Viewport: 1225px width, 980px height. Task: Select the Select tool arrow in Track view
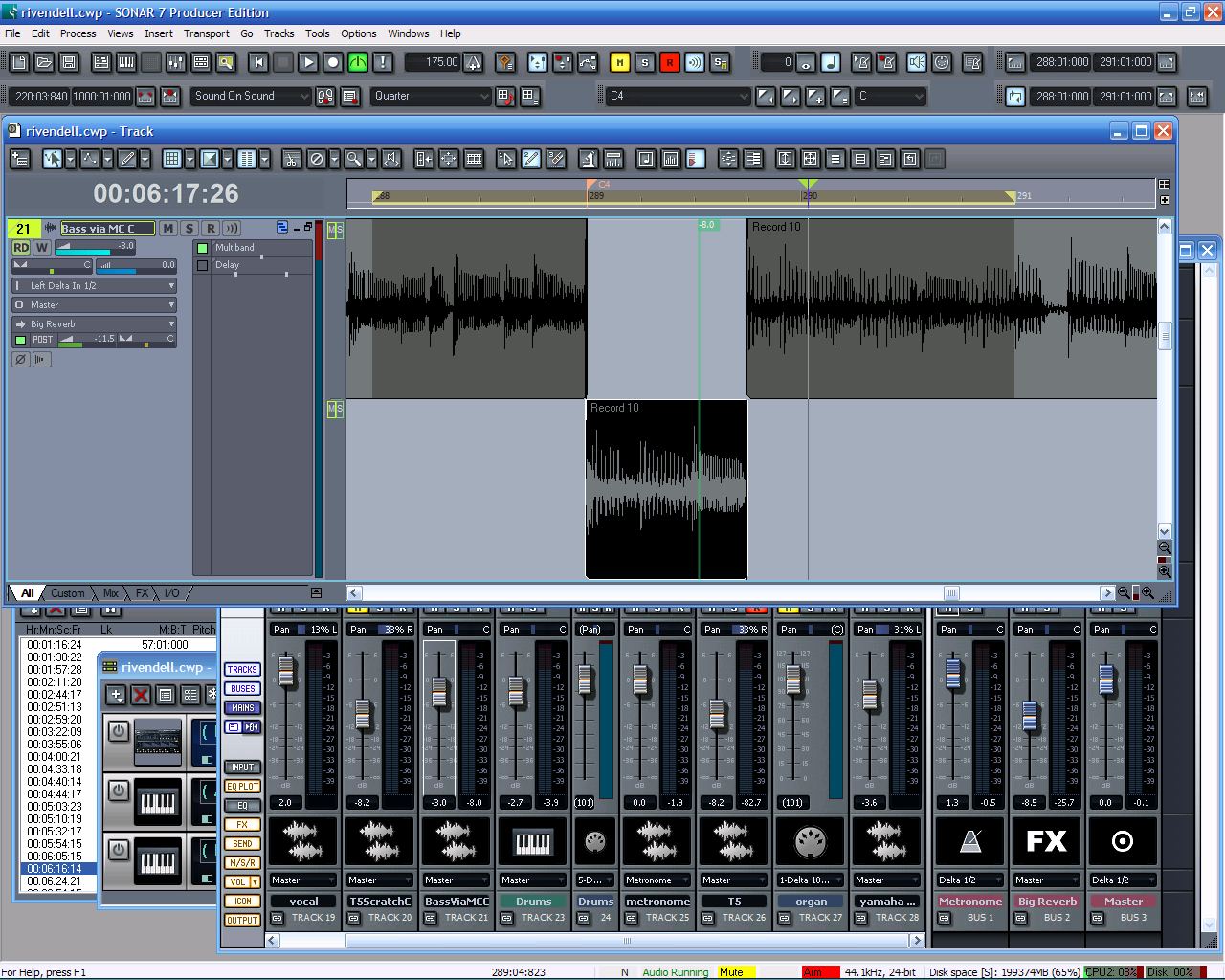pyautogui.click(x=52, y=159)
